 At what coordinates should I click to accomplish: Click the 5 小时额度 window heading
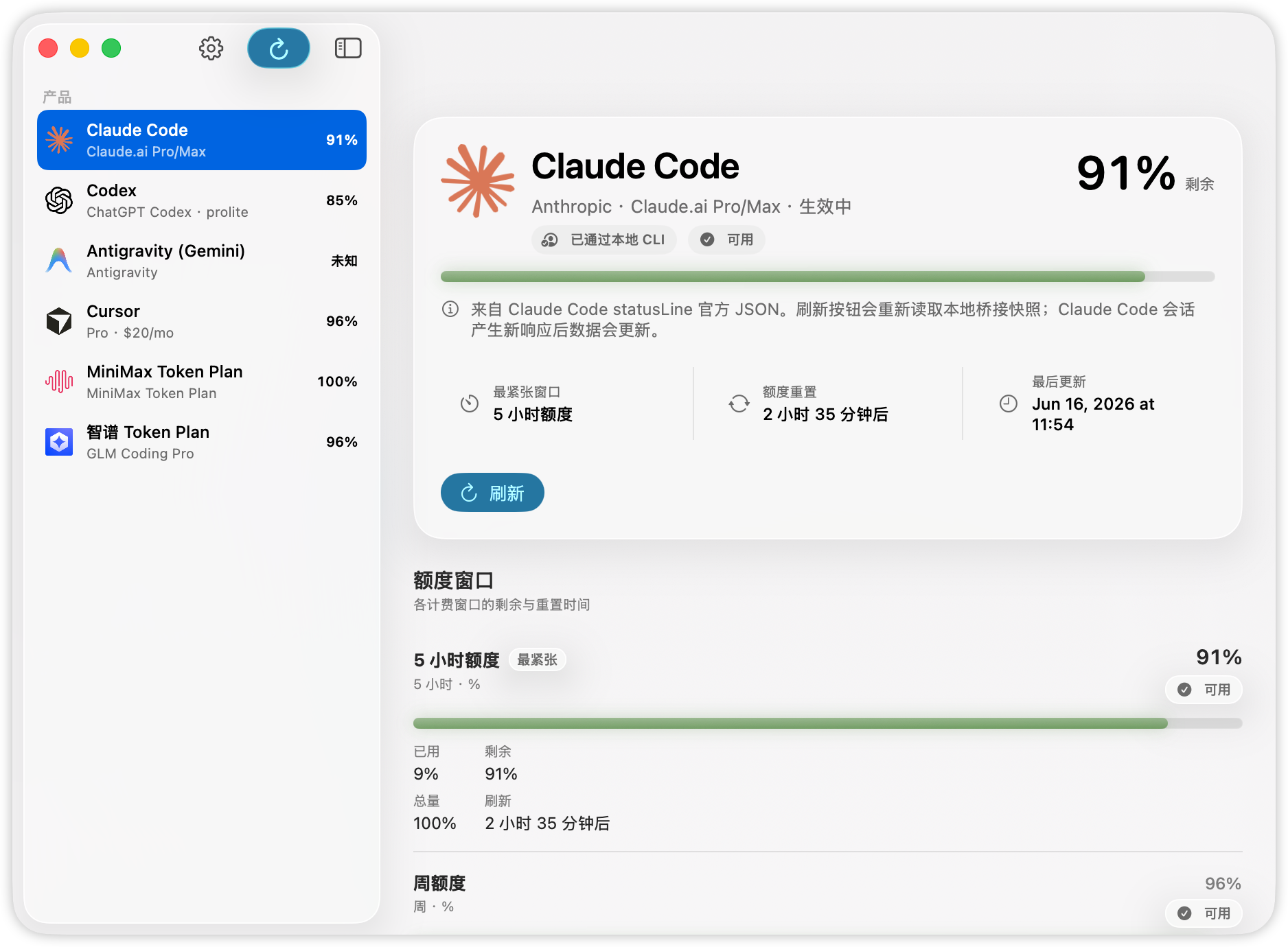coord(457,660)
